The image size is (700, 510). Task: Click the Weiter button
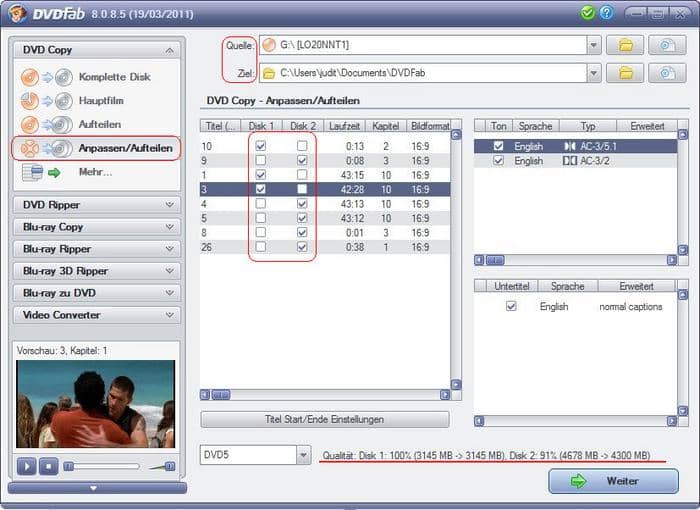tap(613, 481)
